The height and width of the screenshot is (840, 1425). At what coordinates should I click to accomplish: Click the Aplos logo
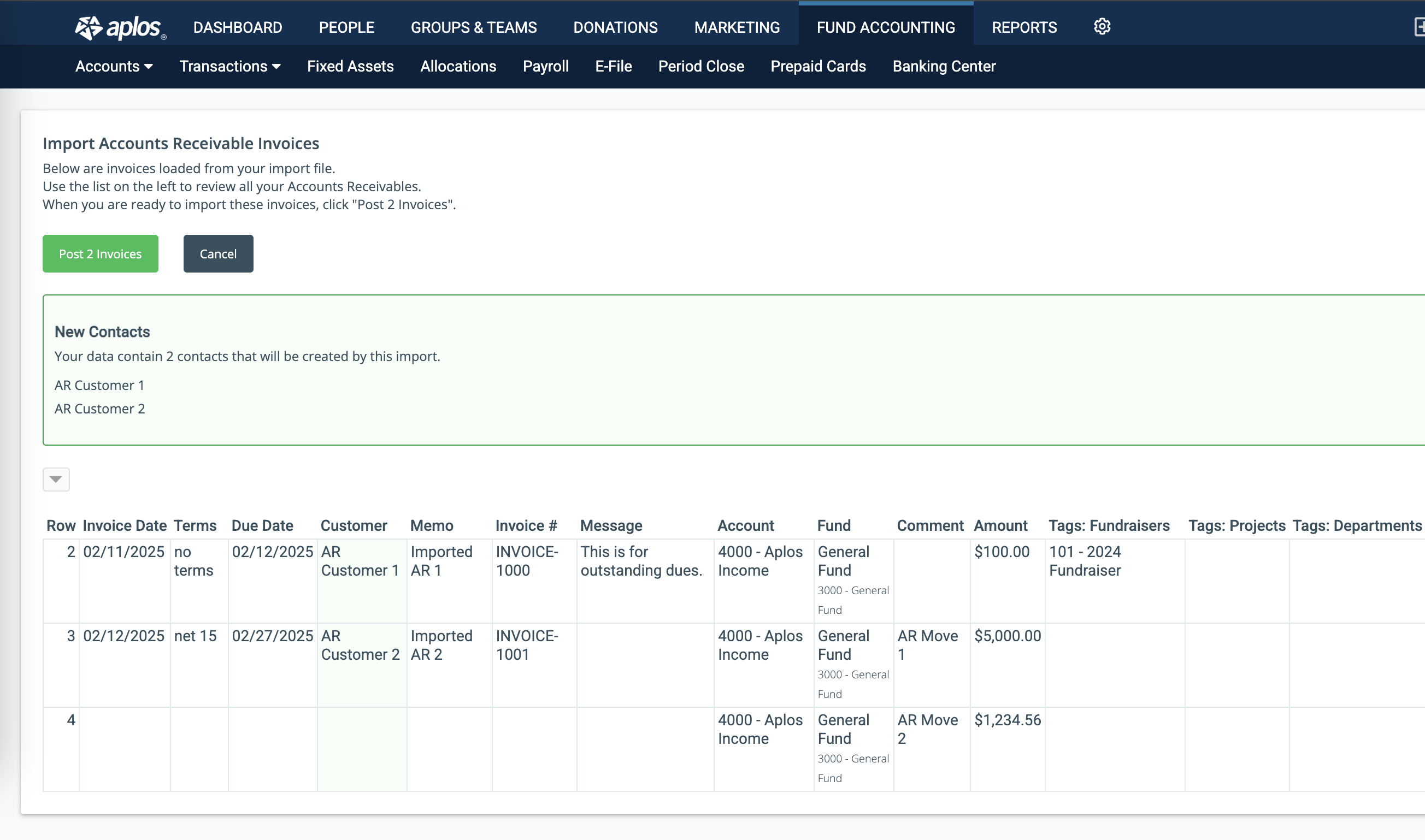(121, 27)
